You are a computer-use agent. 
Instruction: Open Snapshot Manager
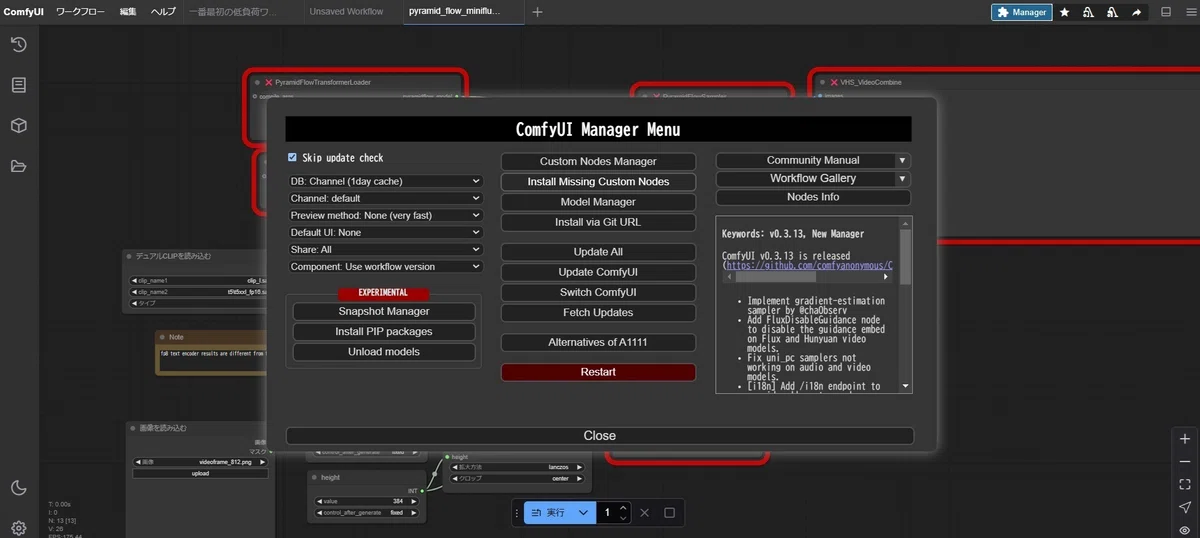tap(383, 311)
